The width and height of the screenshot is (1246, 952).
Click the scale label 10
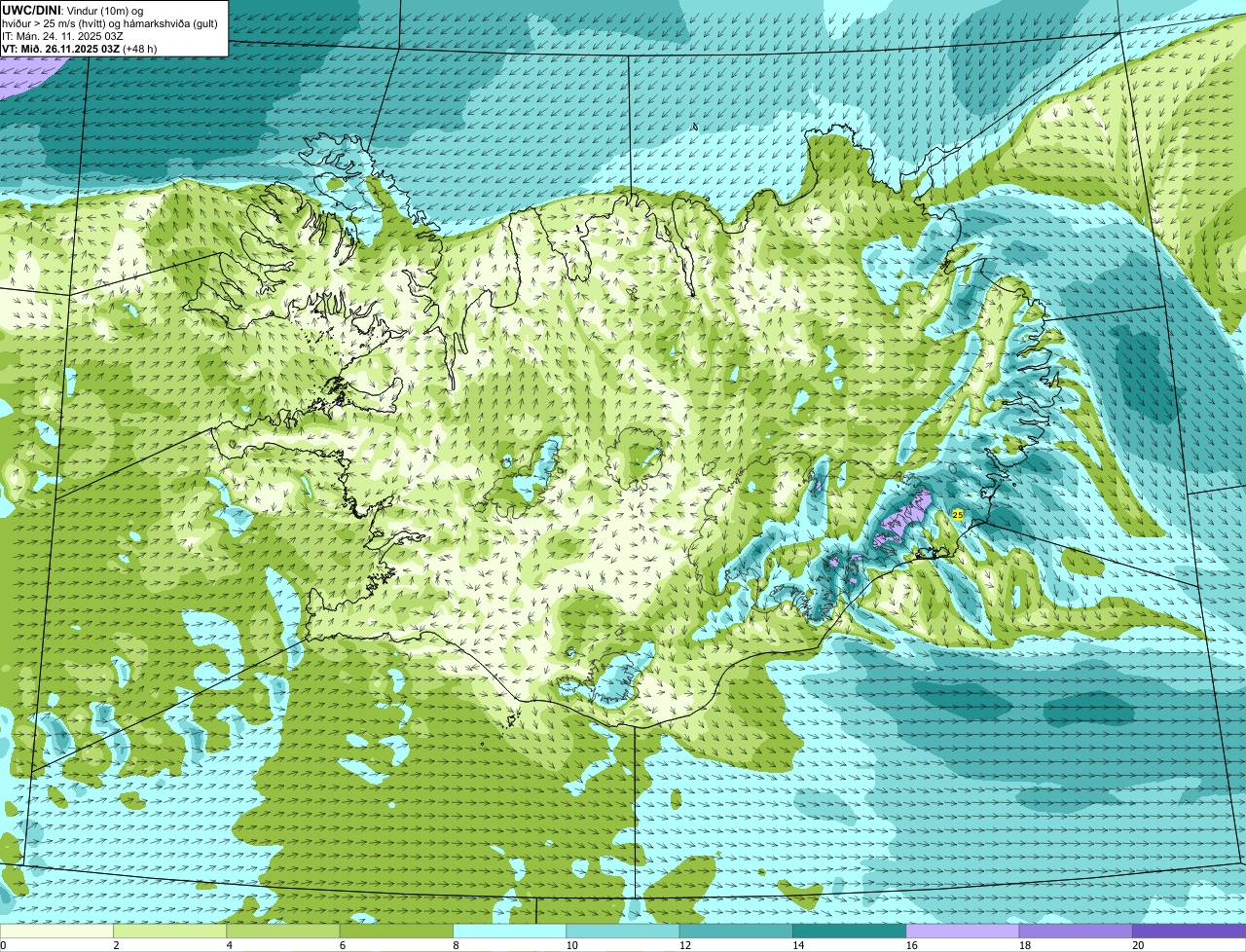pos(571,945)
